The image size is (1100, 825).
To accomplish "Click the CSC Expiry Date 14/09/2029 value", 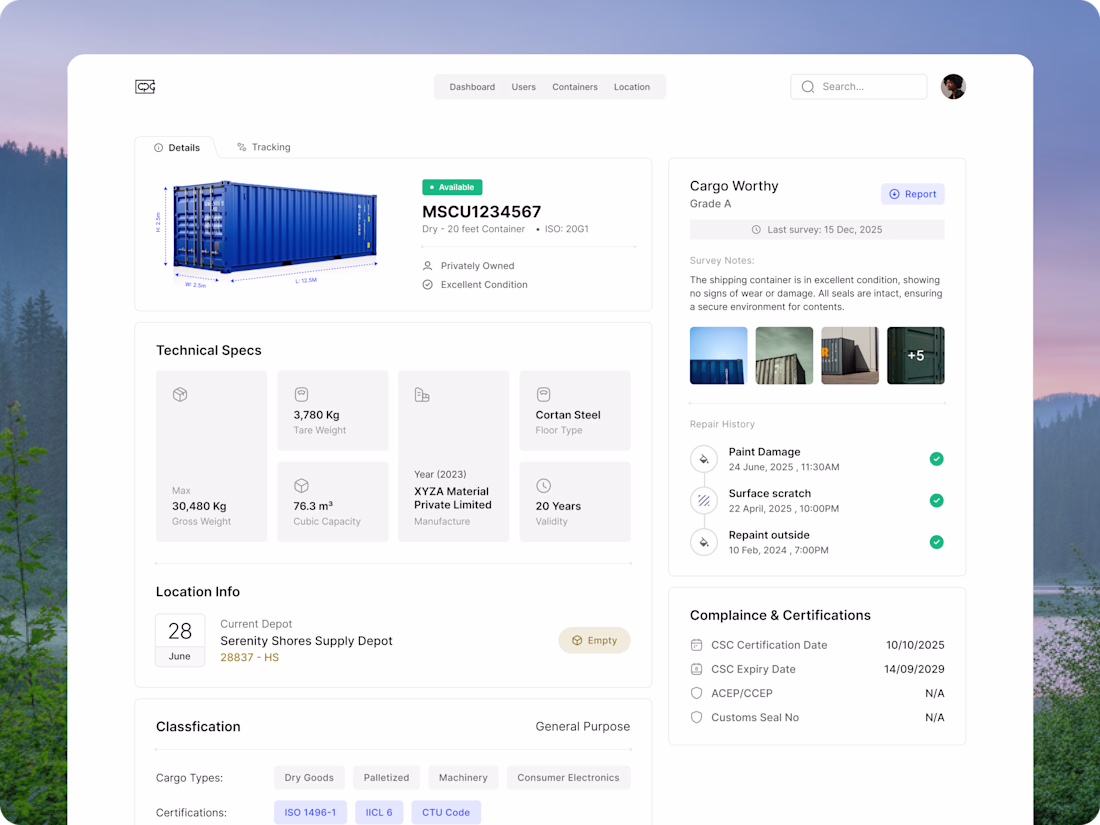I will coord(914,669).
